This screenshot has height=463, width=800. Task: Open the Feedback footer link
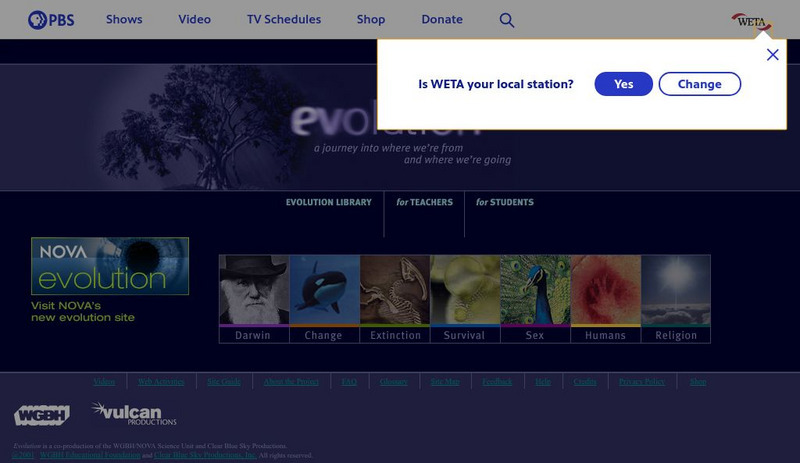tap(497, 381)
